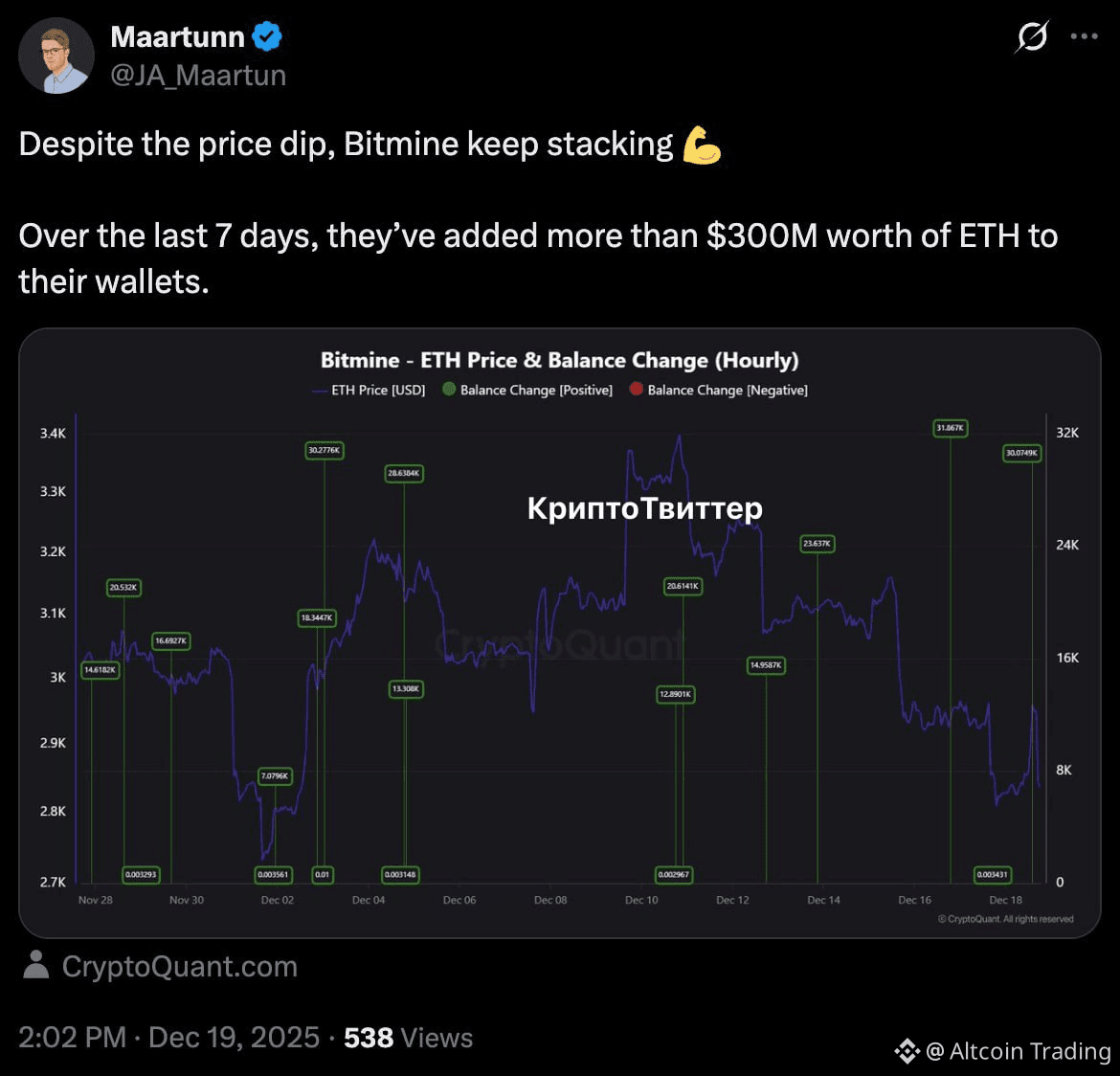This screenshot has width=1120, height=1076.
Task: Click the 30.2776K balance marker label
Action: click(x=325, y=450)
